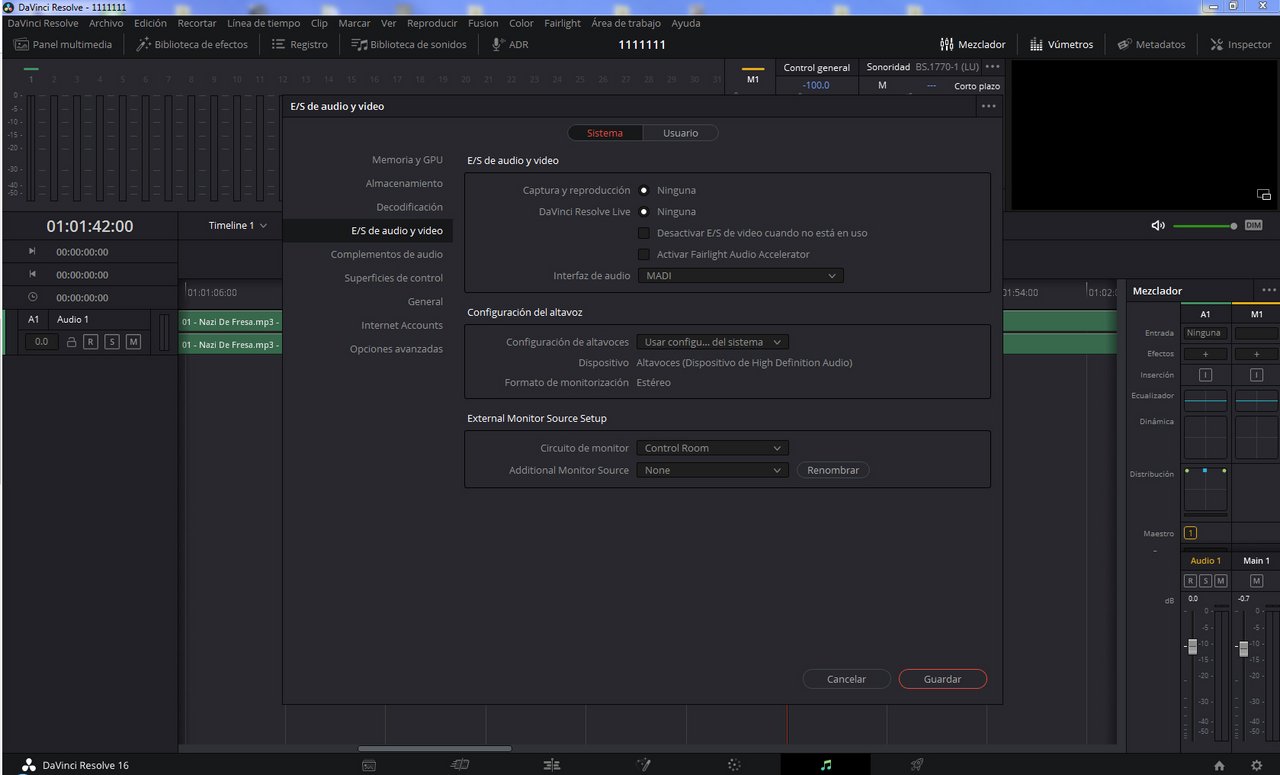Lock track A1 with the padlock icon
The image size is (1280, 775).
(x=71, y=342)
